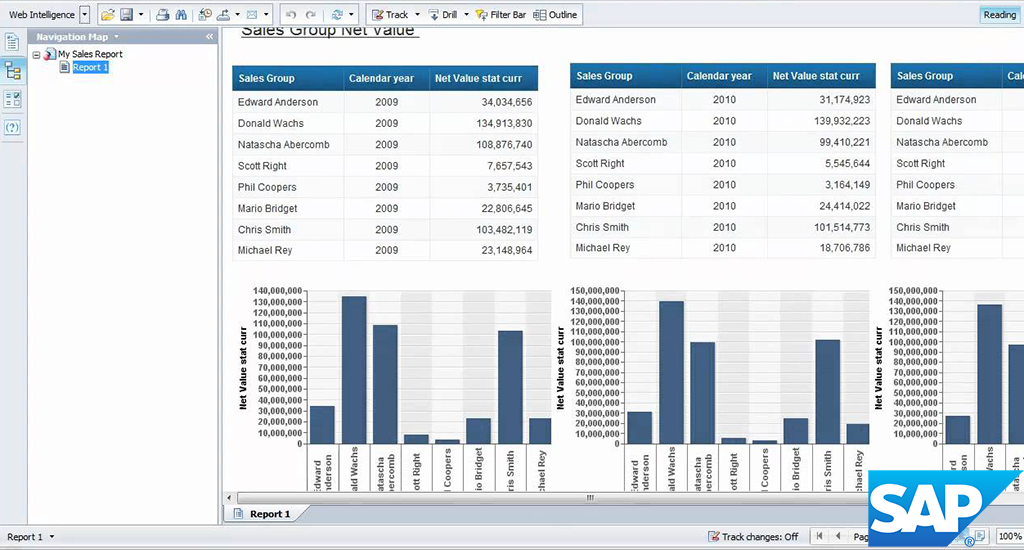Toggle the Filter Bar button
The width and height of the screenshot is (1024, 550).
[x=500, y=15]
